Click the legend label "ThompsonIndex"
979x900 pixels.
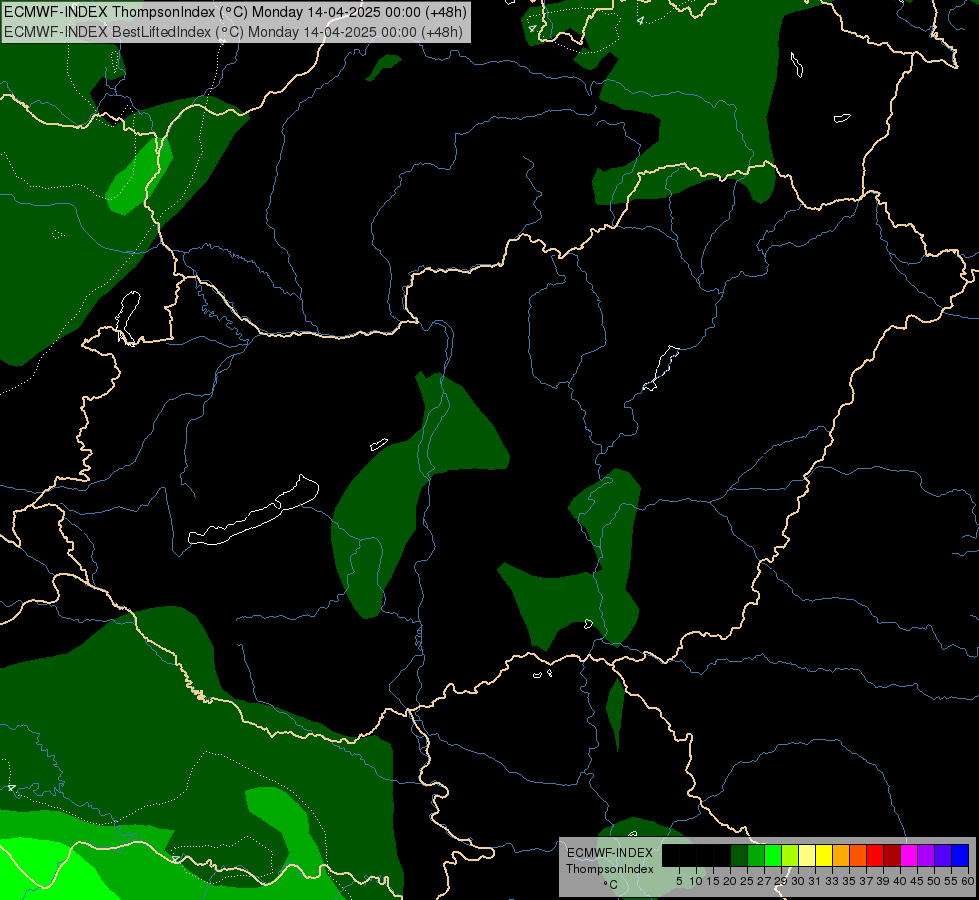[x=610, y=869]
